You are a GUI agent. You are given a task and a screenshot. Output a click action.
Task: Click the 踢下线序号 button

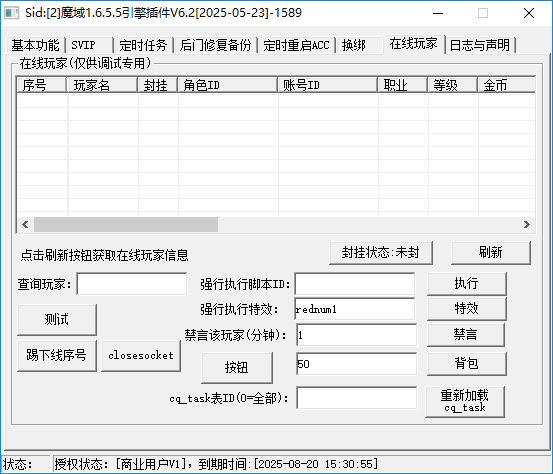coord(57,356)
